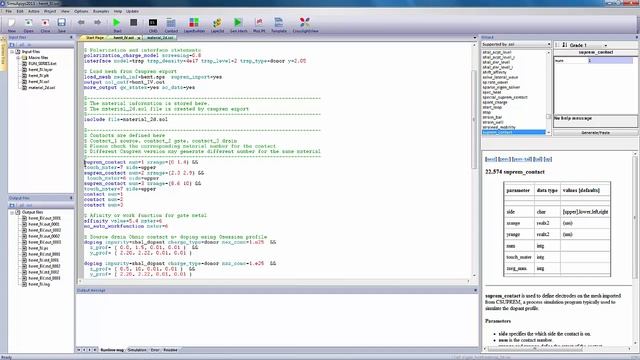
Task: Open the Help menu
Action: point(118,11)
